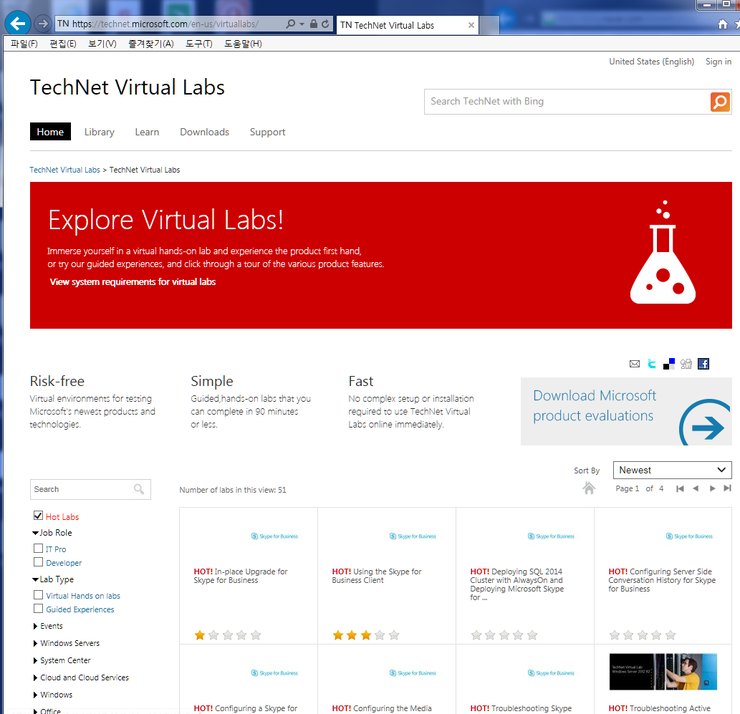Share page via Digg icon
Screen dimensions: 740x714
686,364
